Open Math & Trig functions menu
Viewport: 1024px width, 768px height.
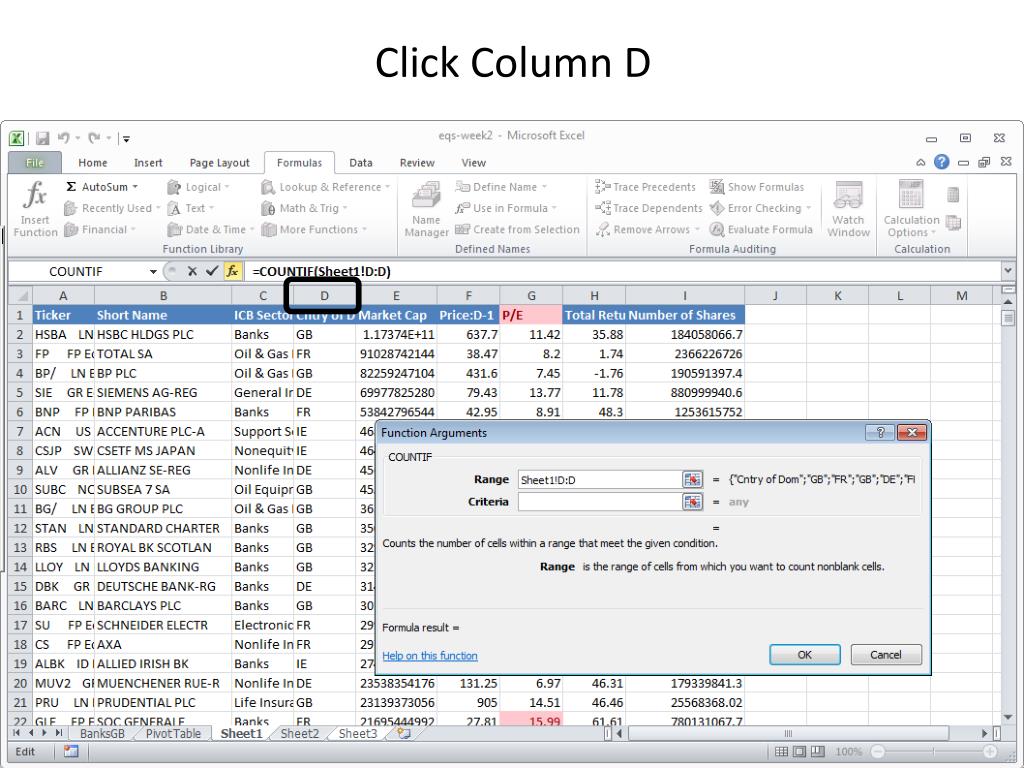[304, 208]
